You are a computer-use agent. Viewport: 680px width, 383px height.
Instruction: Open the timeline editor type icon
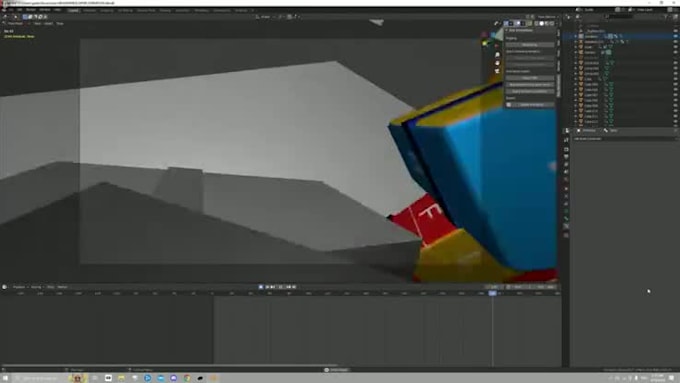(x=4, y=287)
